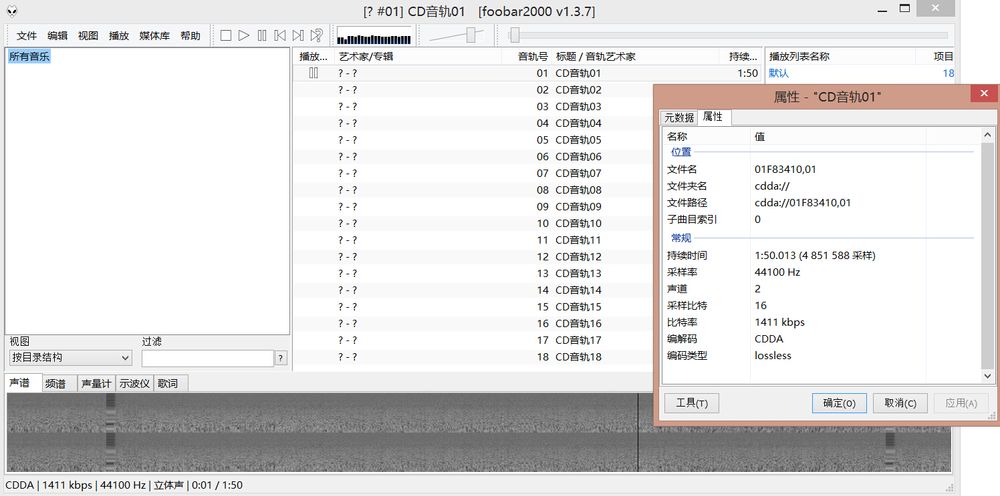Viewport: 1000px width, 496px height.
Task: Pause playback using toolbar Pause icon
Action: [x=262, y=36]
